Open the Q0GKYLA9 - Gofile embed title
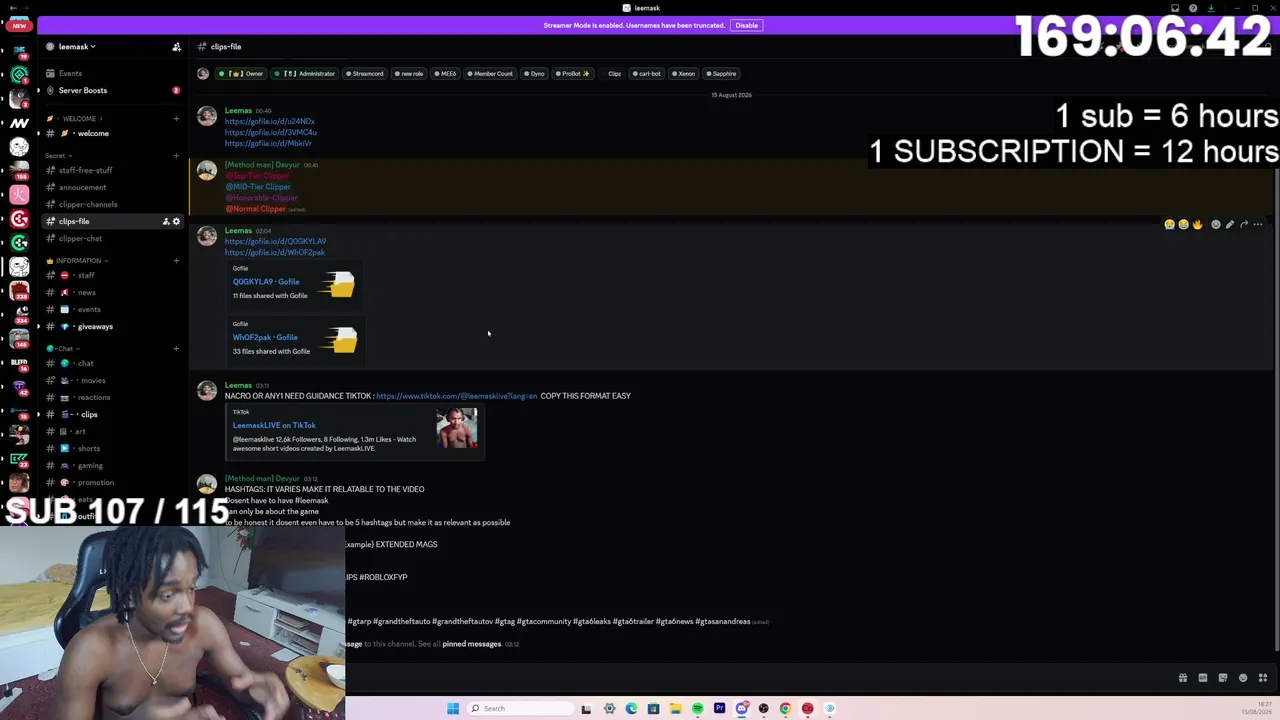Screen dimensions: 1280x720 pos(266,282)
